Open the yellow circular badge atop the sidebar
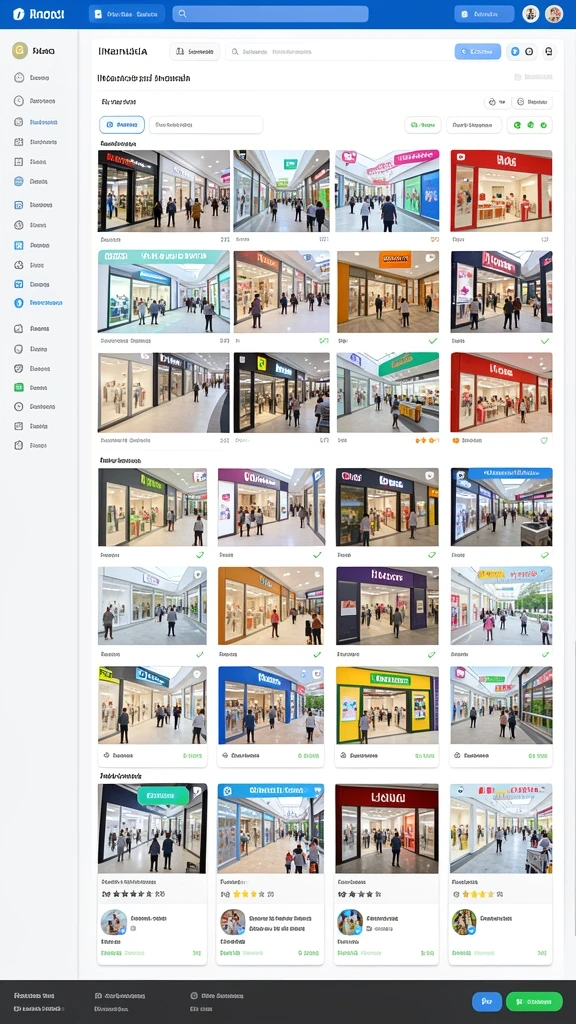The image size is (576, 1024). (20, 51)
